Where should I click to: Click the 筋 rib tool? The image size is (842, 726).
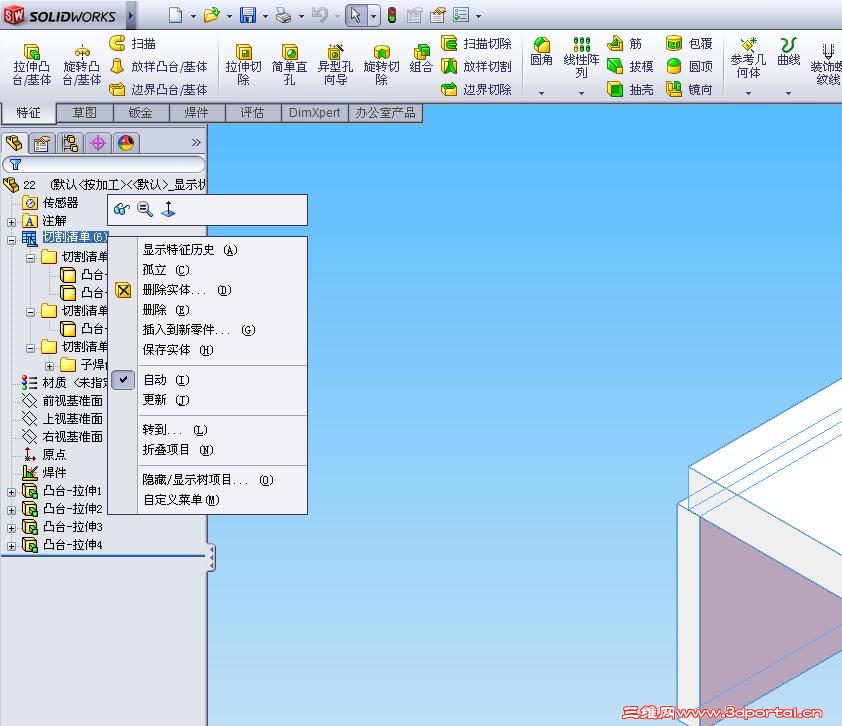[x=625, y=43]
